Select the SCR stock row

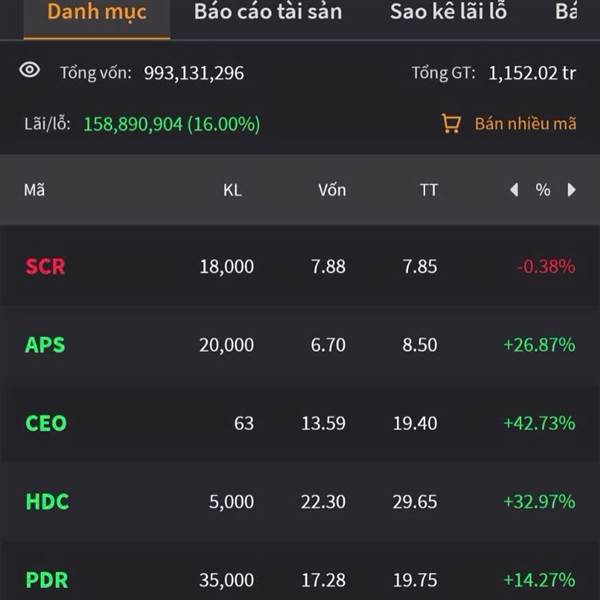(x=300, y=266)
